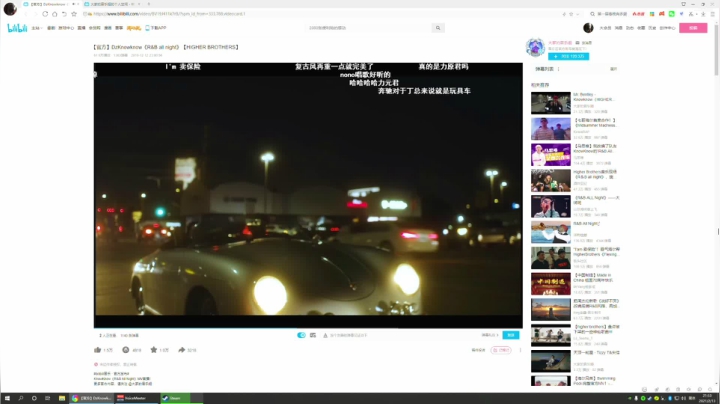Click the danmaku text input field
The height and width of the screenshot is (404, 720).
pyautogui.click(x=399, y=335)
